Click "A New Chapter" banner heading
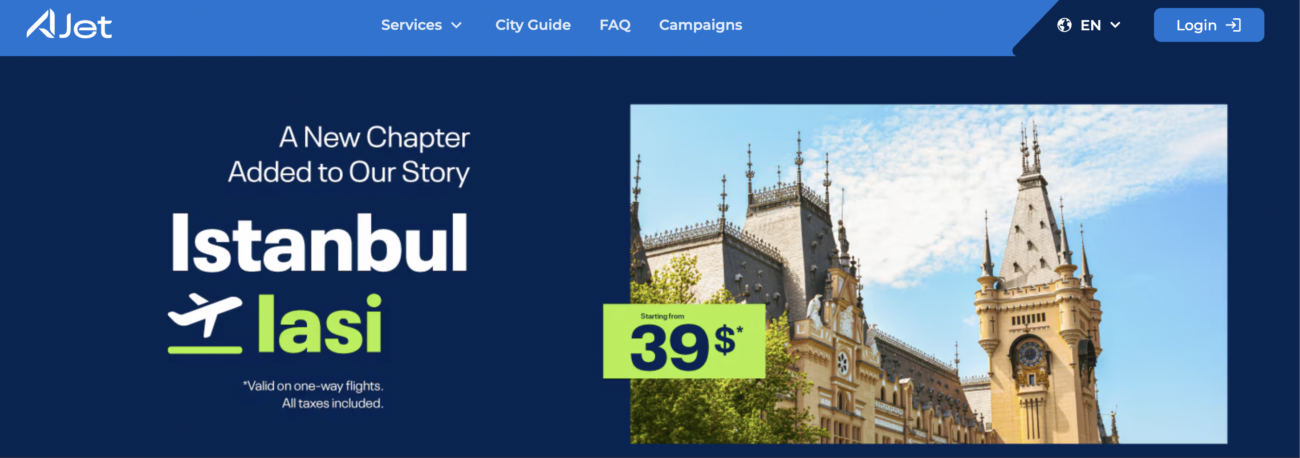The height and width of the screenshot is (458, 1300). (x=374, y=137)
